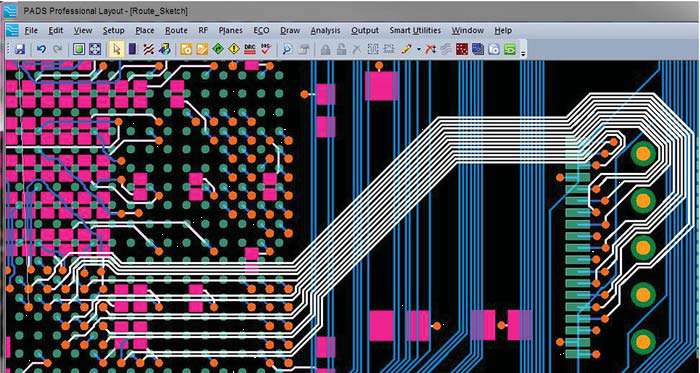
Task: Expand the dropdown arrow beside the pencil icon
Action: (418, 49)
